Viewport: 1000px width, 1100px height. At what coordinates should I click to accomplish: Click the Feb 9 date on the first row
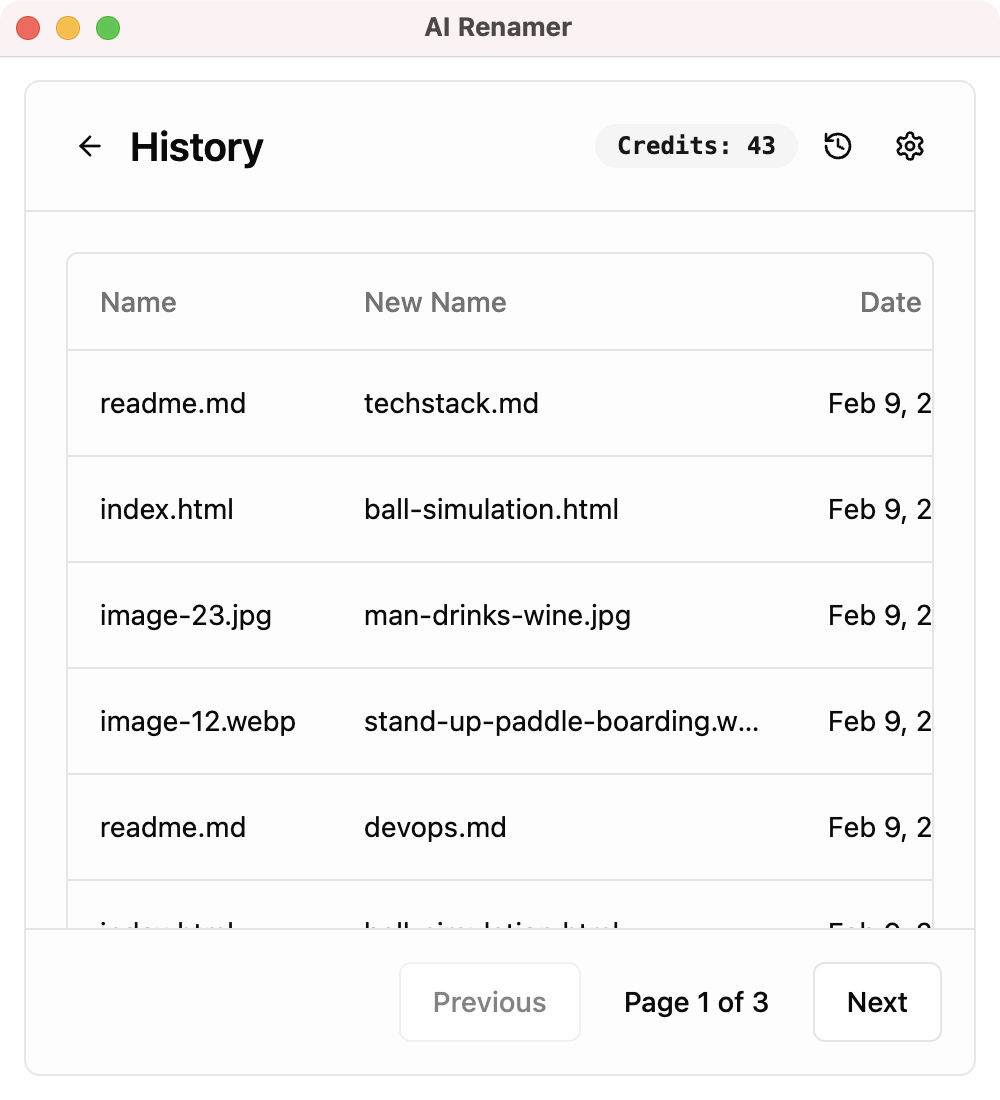(873, 403)
